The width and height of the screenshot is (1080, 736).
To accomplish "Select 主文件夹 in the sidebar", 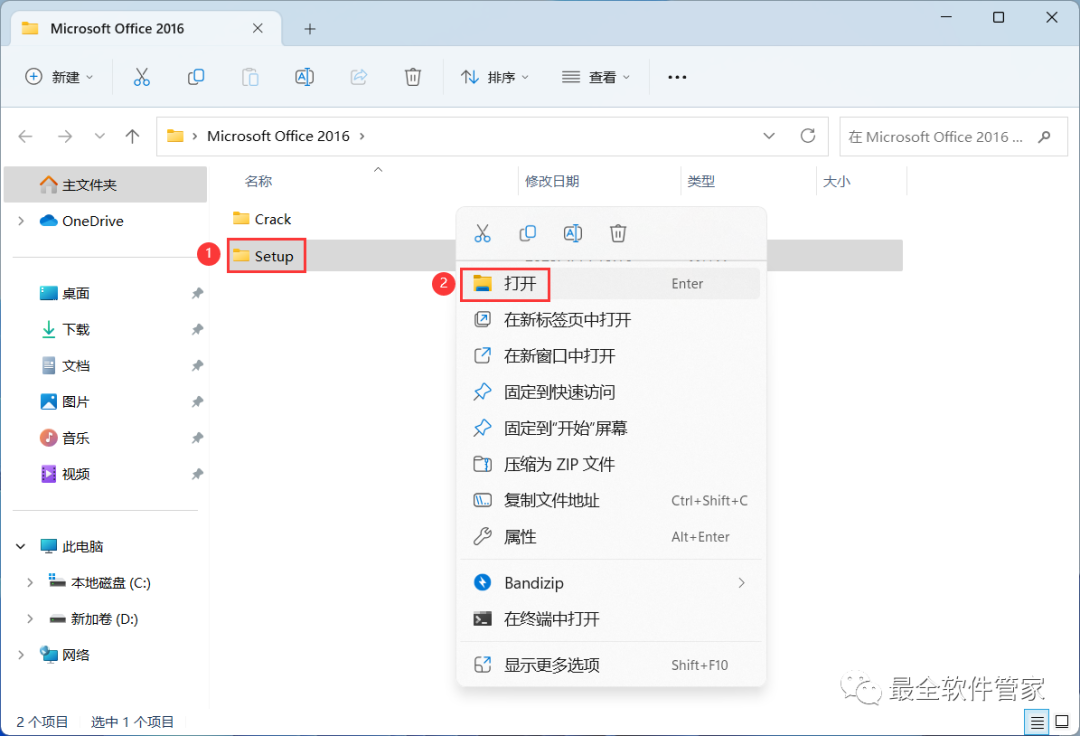I will click(x=105, y=185).
